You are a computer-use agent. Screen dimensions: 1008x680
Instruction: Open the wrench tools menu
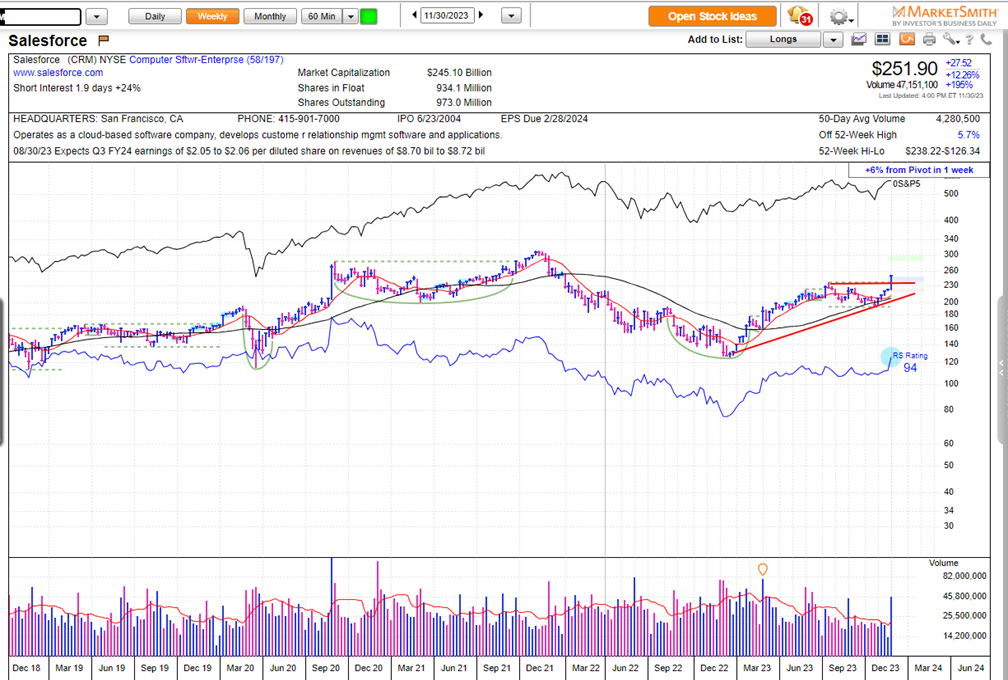[x=951, y=40]
